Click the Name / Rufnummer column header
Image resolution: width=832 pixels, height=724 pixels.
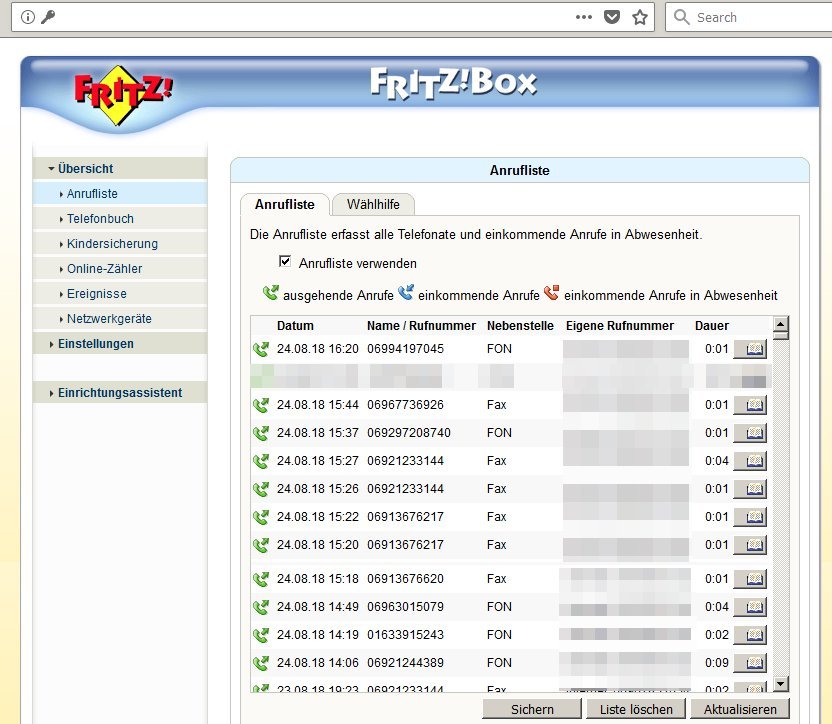(x=421, y=326)
